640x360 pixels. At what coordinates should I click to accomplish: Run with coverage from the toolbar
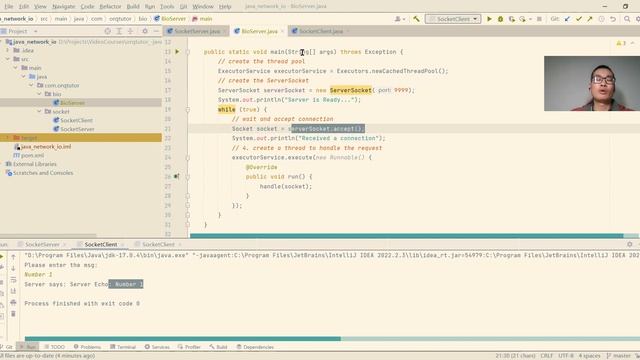(511, 19)
